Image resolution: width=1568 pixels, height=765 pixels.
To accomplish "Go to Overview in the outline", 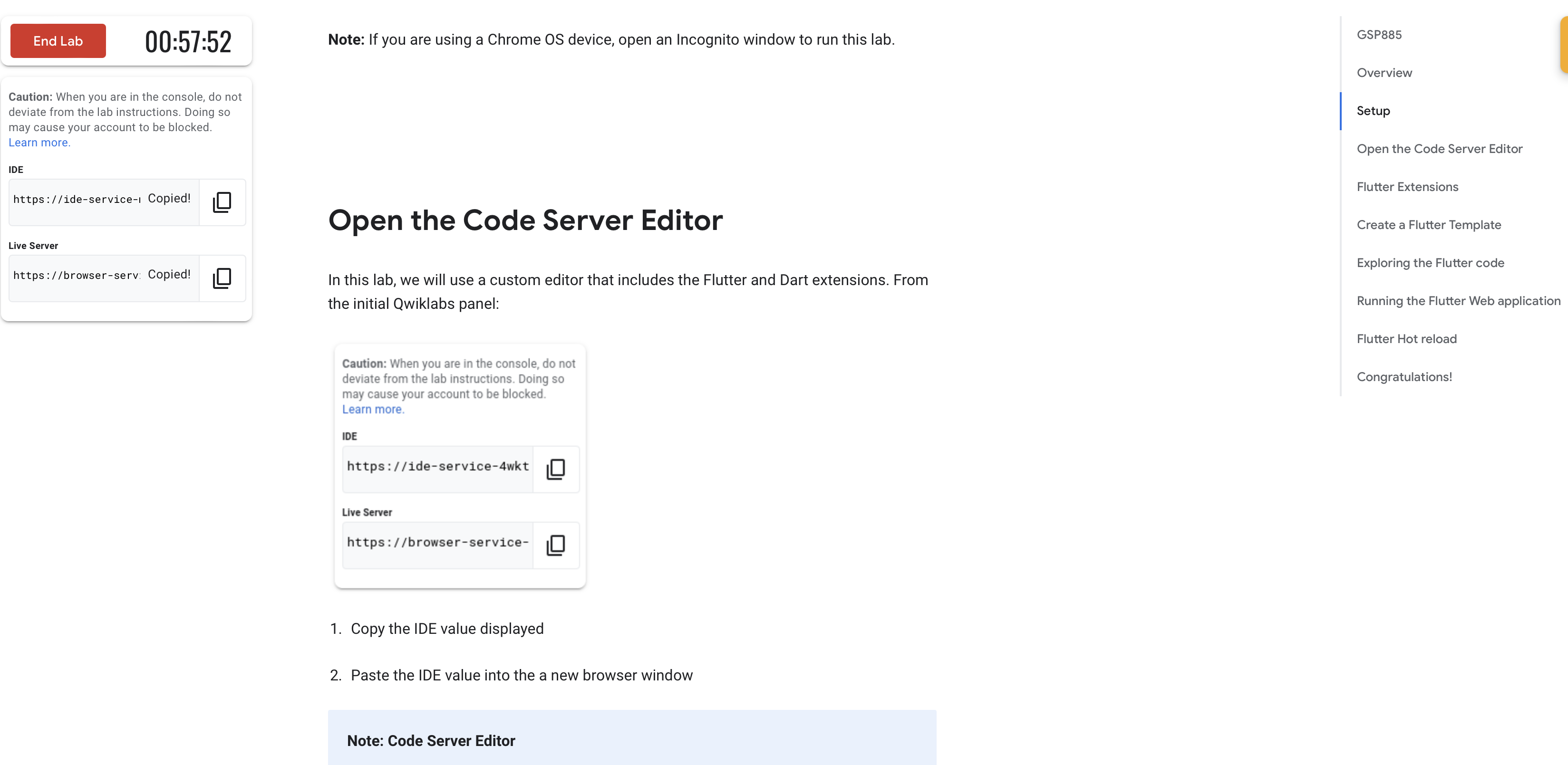I will coord(1384,72).
